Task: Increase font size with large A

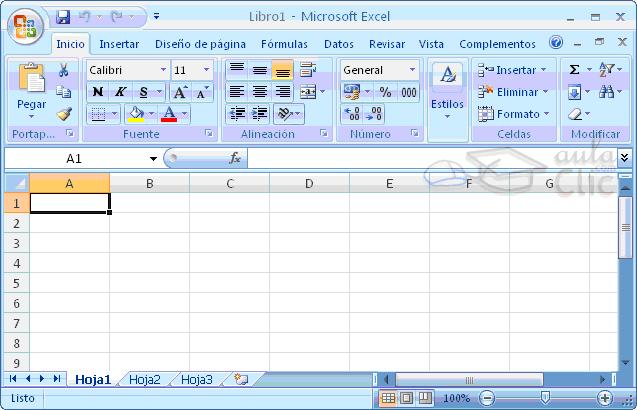Action: (x=180, y=92)
